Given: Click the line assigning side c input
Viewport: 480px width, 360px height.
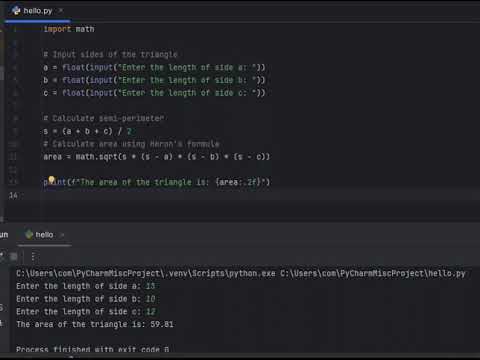Looking at the screenshot, I should point(154,93).
